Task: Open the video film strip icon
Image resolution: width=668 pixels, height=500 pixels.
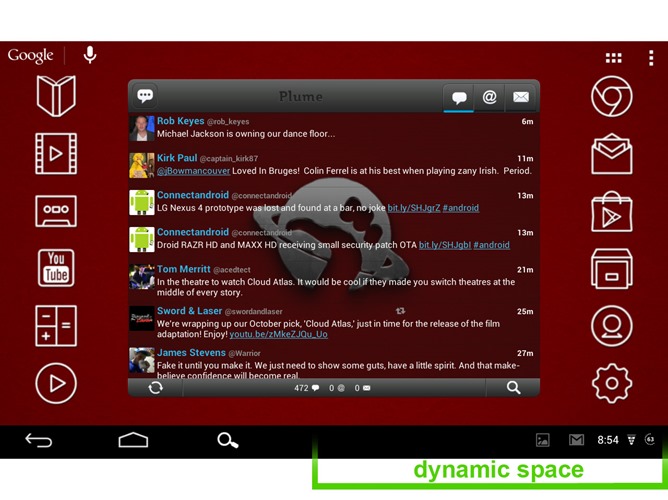Action: click(x=56, y=154)
